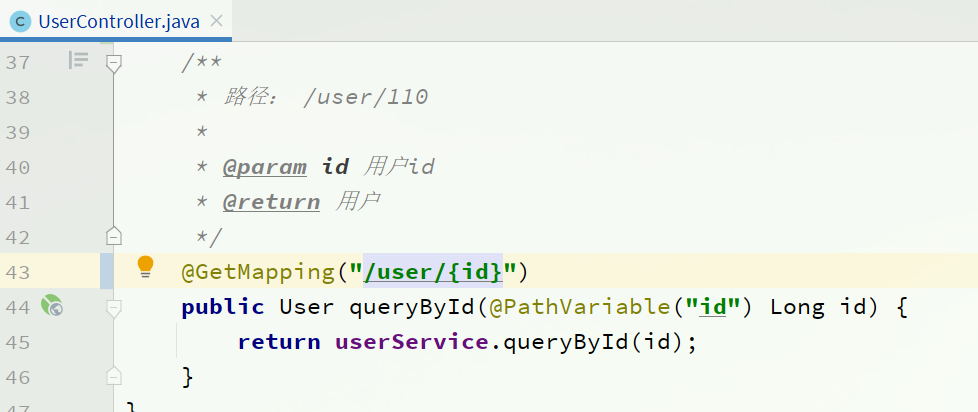Click the @return tag in the Javadoc

click(271, 202)
